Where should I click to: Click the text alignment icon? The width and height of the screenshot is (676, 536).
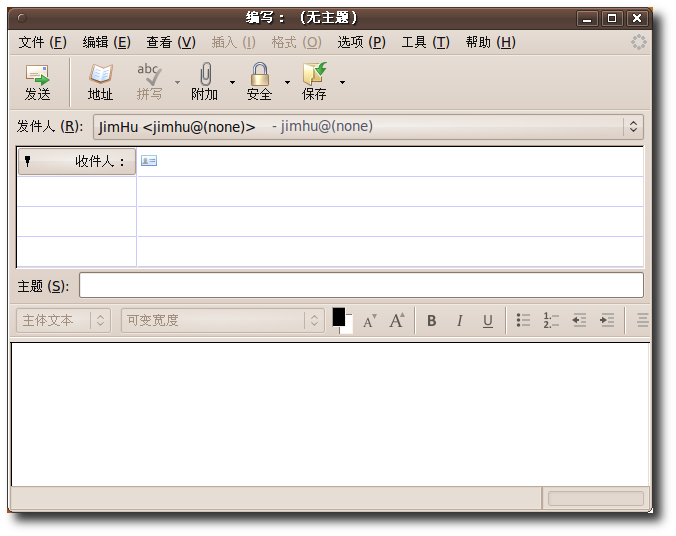point(642,320)
